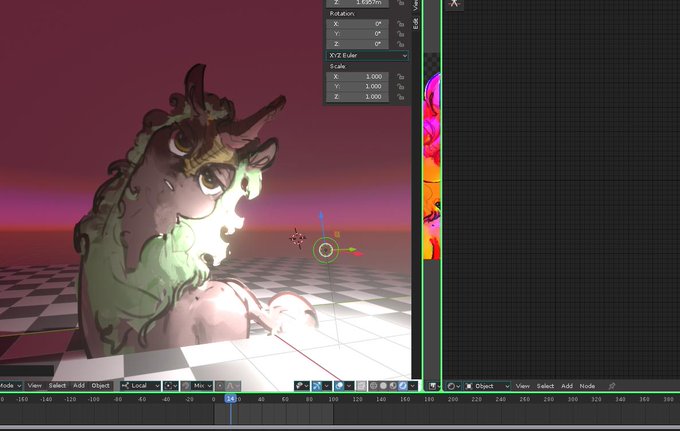The width and height of the screenshot is (680, 431).
Task: Open the image editor type icon
Action: tap(432, 386)
